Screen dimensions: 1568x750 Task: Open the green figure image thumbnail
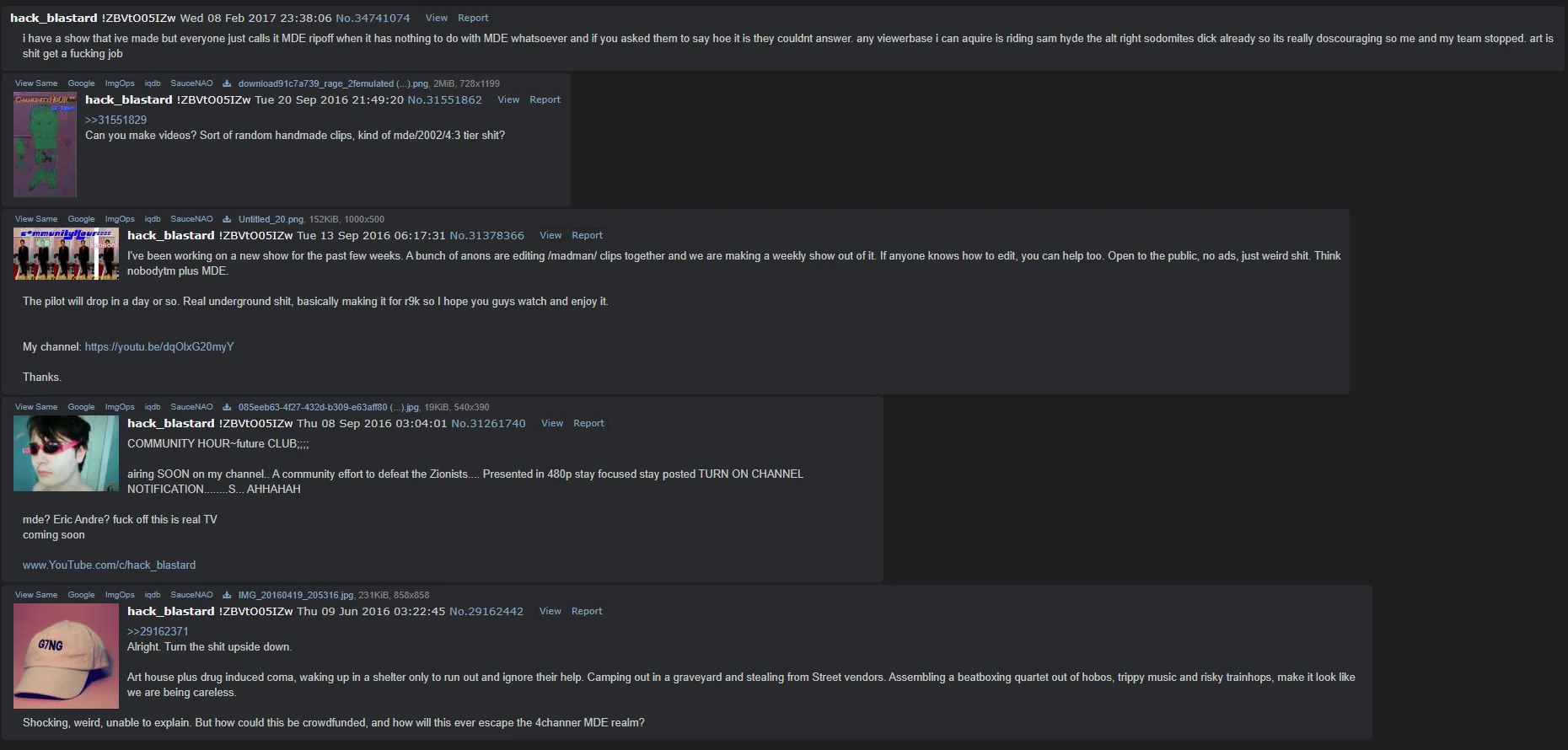tap(45, 145)
